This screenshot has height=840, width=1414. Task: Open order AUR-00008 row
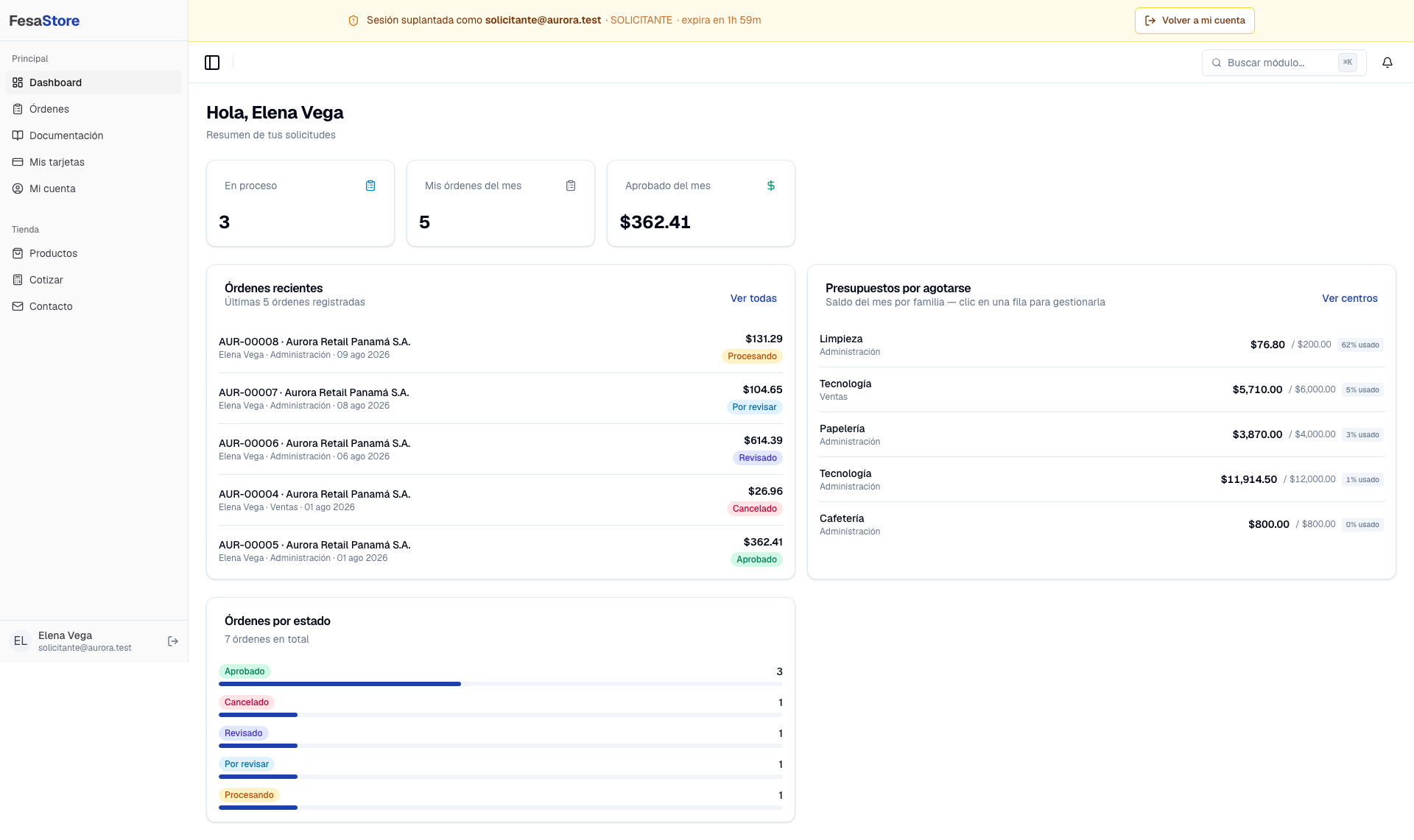(x=501, y=347)
